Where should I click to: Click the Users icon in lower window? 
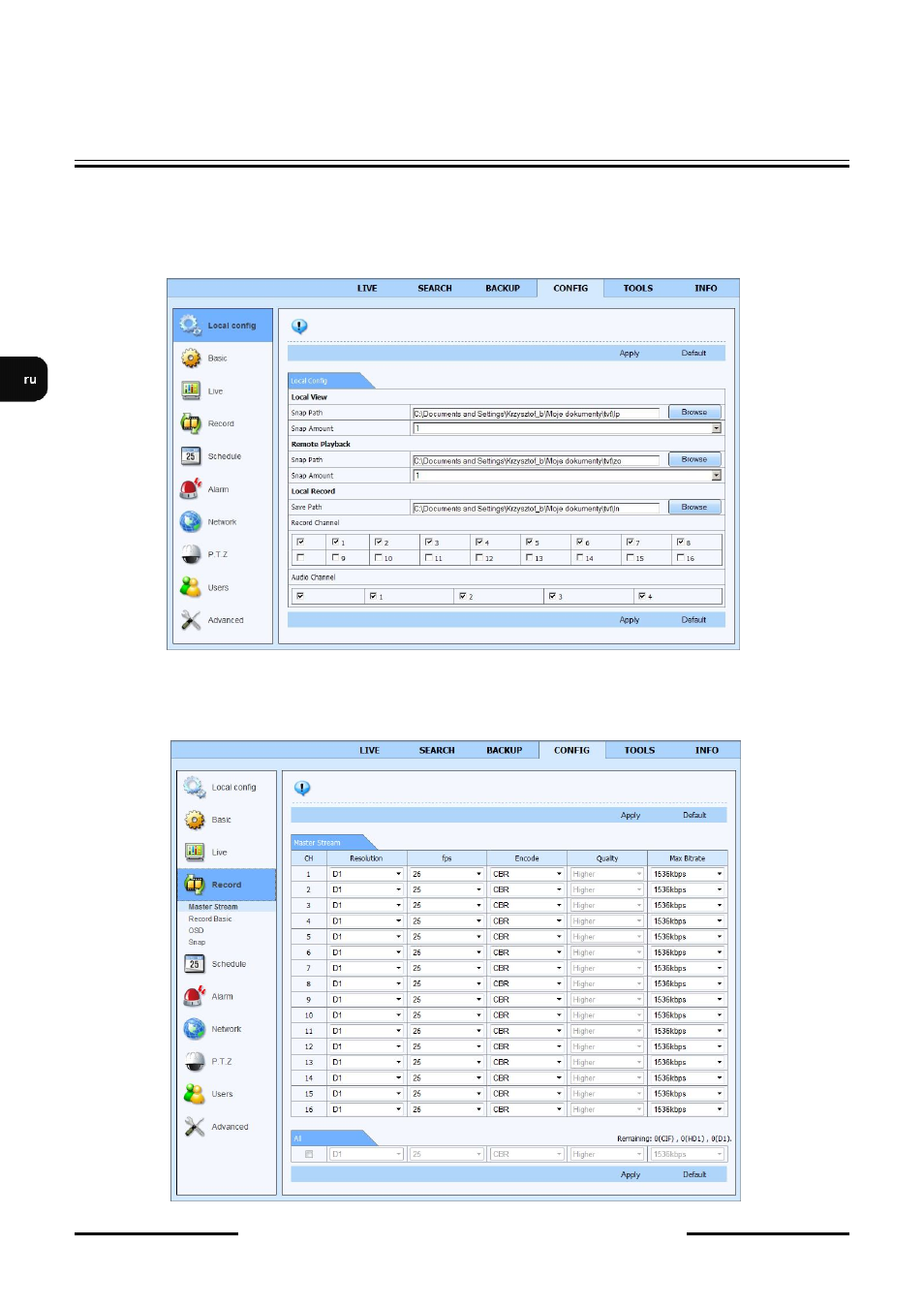(x=195, y=1094)
